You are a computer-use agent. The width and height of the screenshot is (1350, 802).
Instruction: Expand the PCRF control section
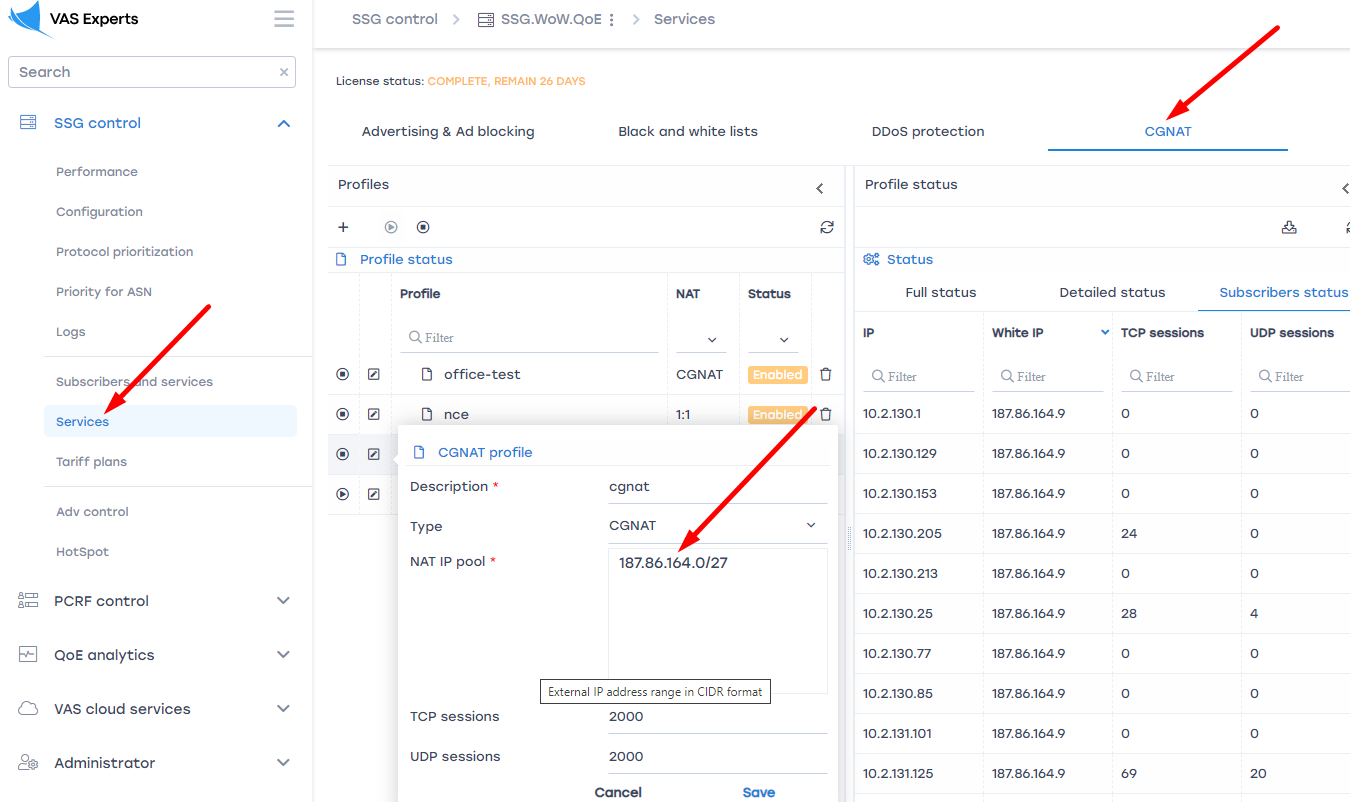(x=283, y=601)
